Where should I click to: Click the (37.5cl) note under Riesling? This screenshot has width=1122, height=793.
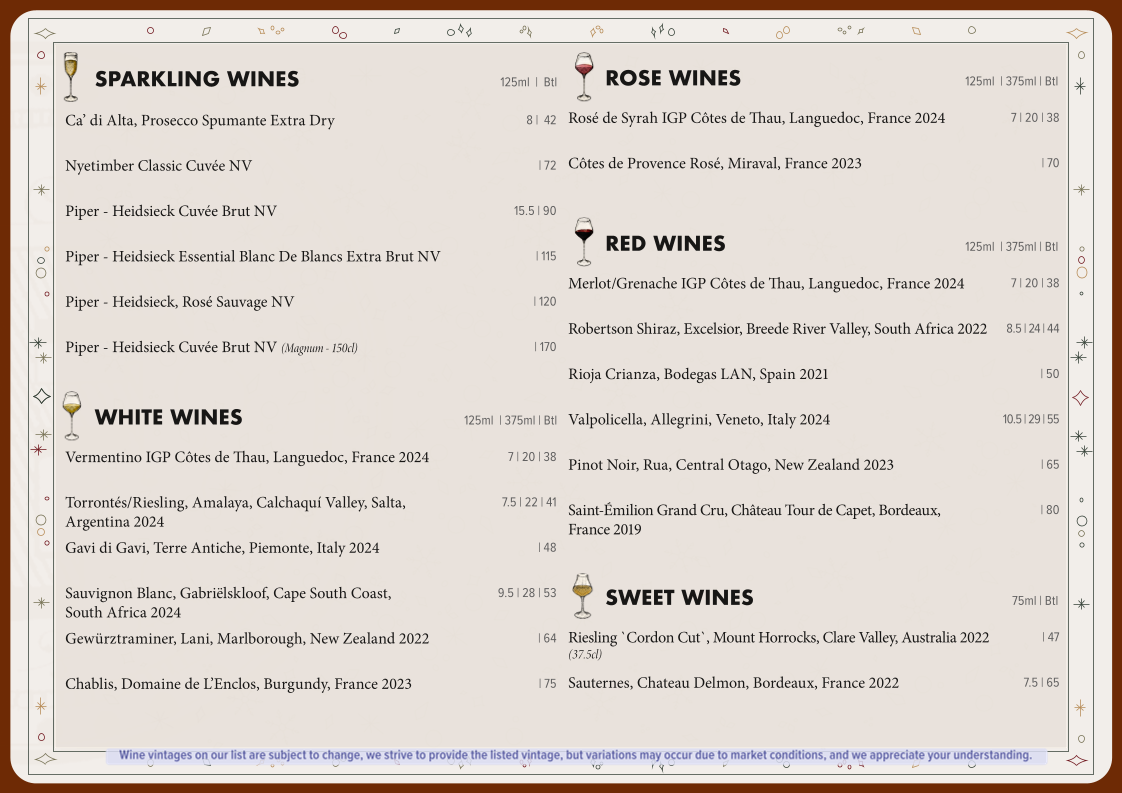585,654
